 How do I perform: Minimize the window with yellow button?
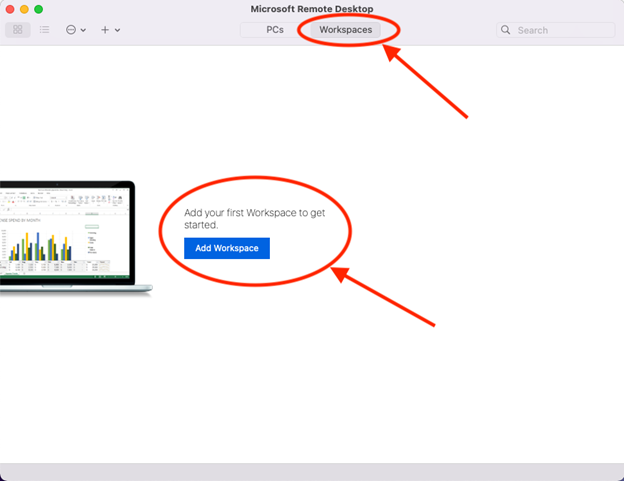coord(24,9)
